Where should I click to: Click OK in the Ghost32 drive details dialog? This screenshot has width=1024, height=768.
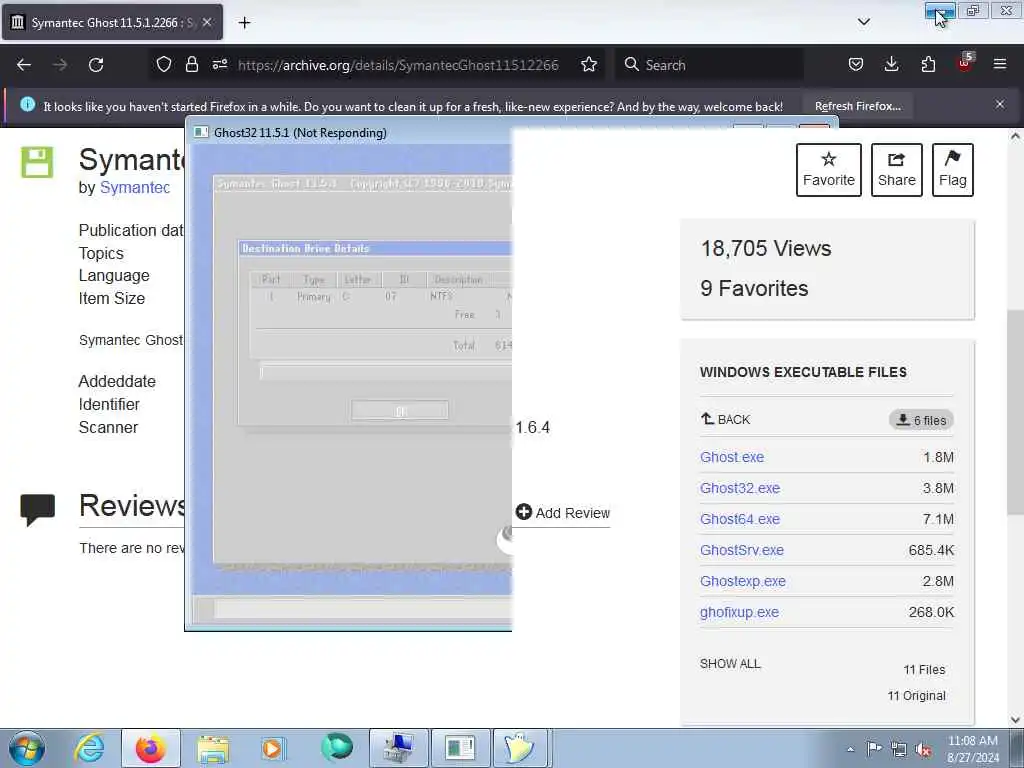tap(400, 411)
